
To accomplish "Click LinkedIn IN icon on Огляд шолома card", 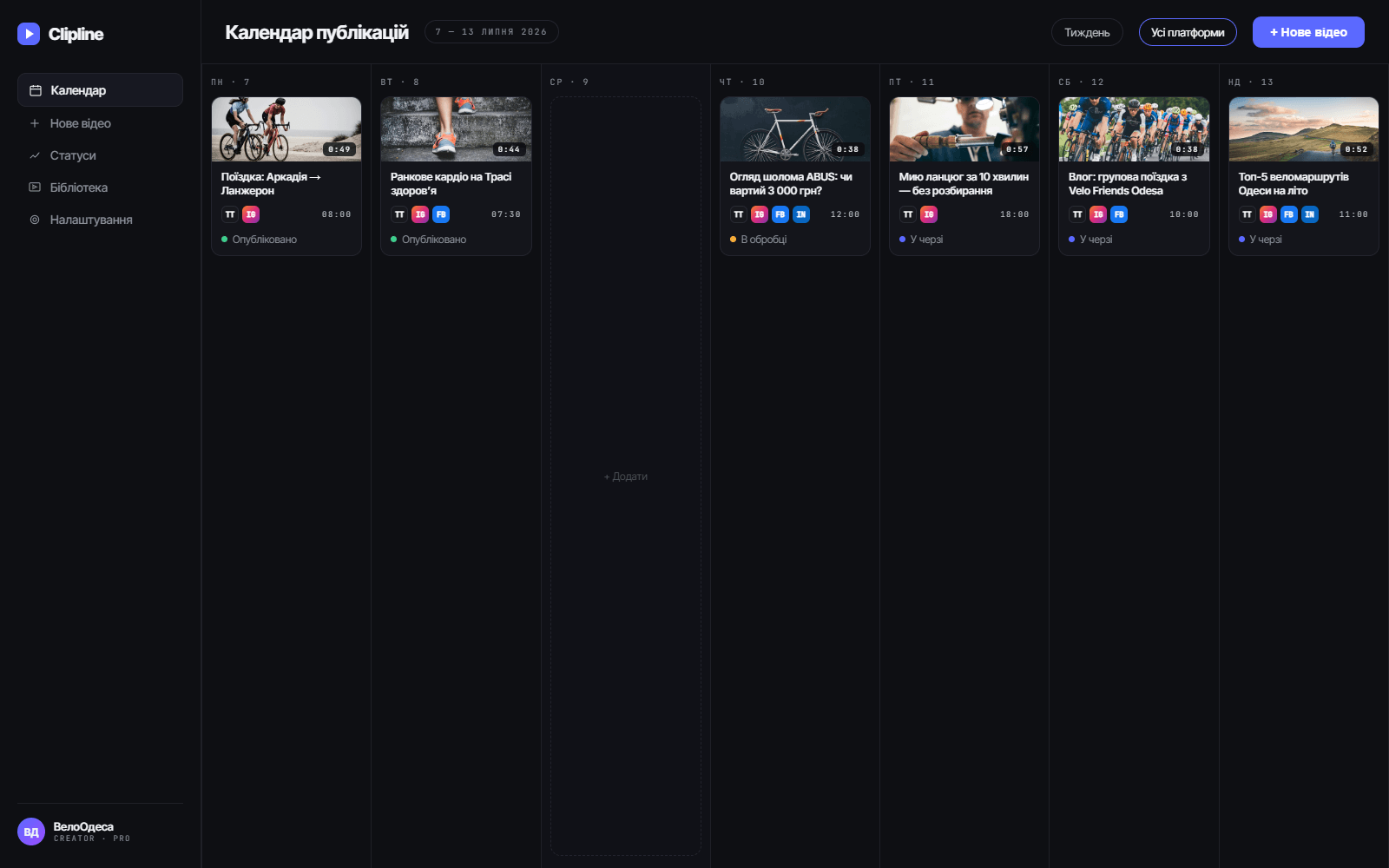I will pyautogui.click(x=801, y=214).
